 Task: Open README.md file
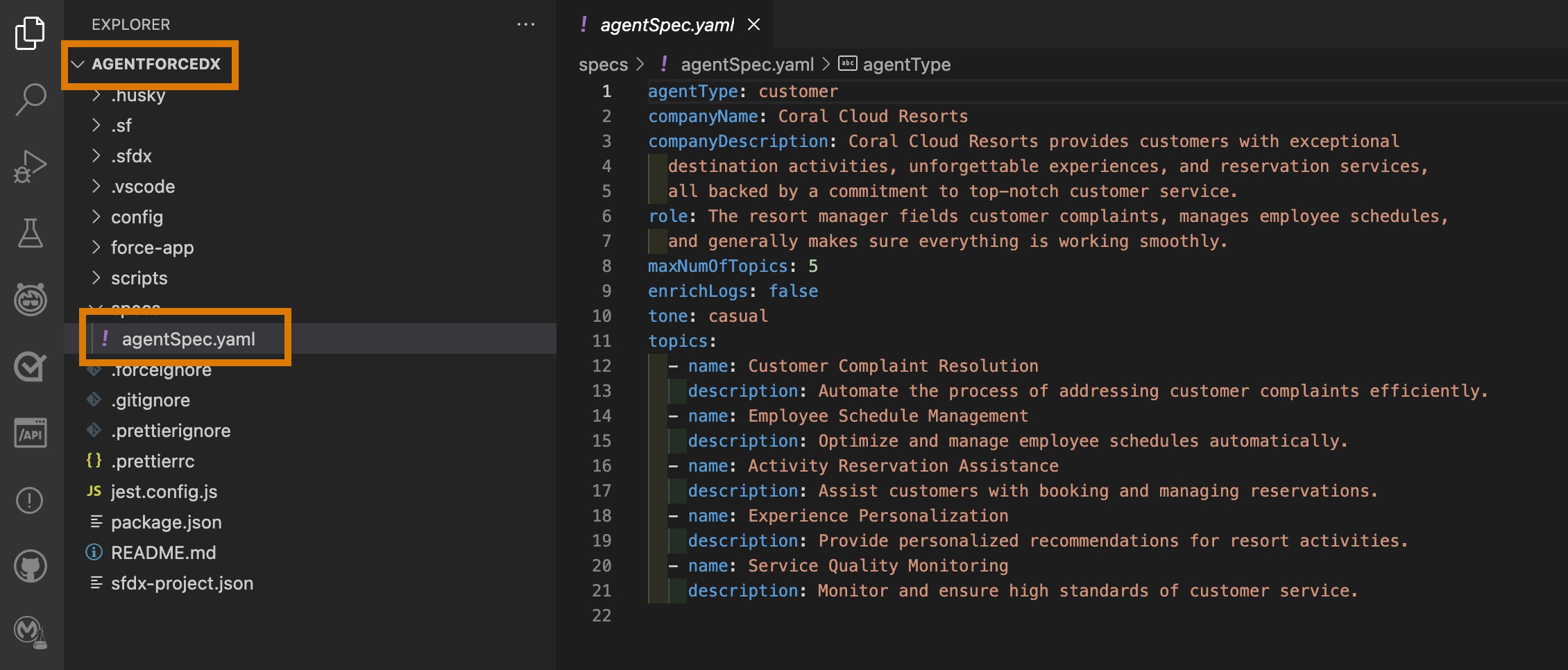tap(309, 553)
